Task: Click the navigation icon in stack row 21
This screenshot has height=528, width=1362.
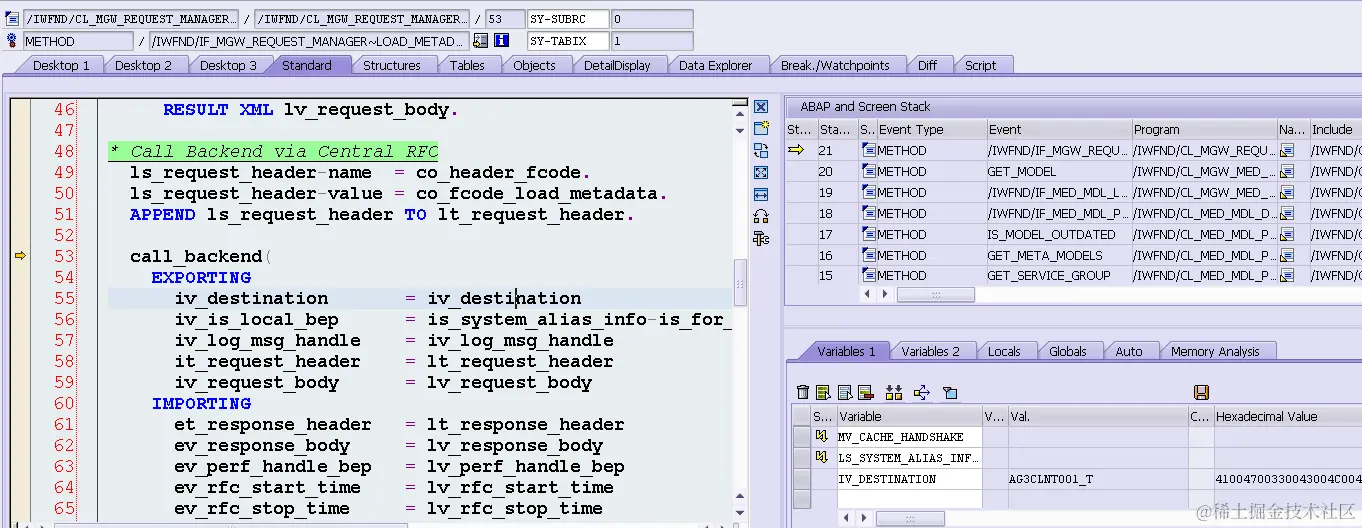Action: (1288, 150)
